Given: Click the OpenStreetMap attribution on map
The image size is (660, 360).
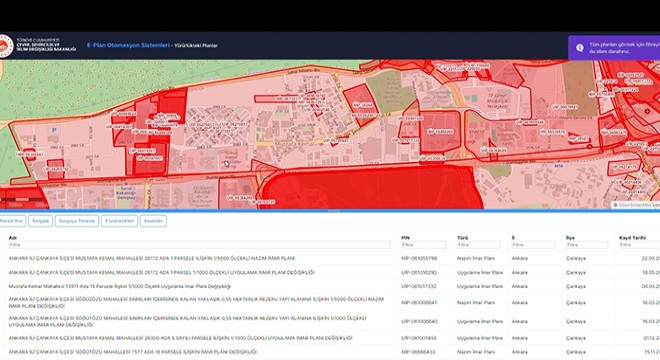Looking at the screenshot, I should [636, 205].
